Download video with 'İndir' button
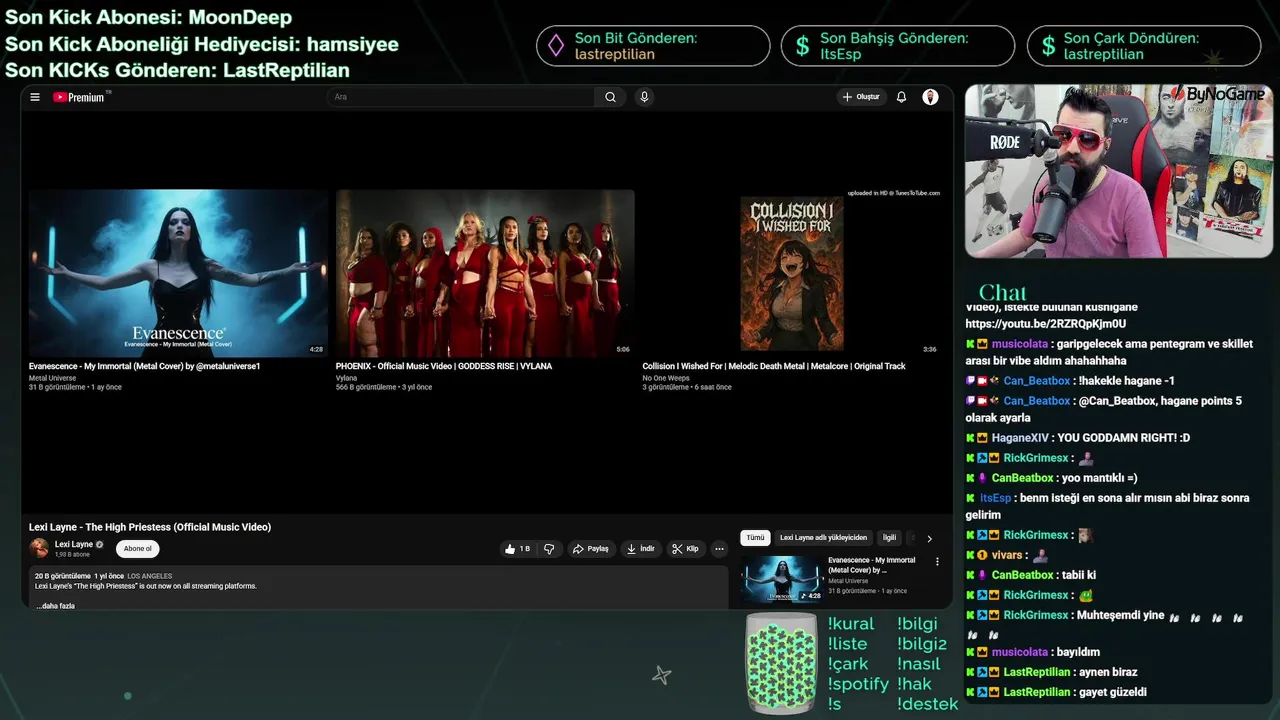 coord(640,549)
